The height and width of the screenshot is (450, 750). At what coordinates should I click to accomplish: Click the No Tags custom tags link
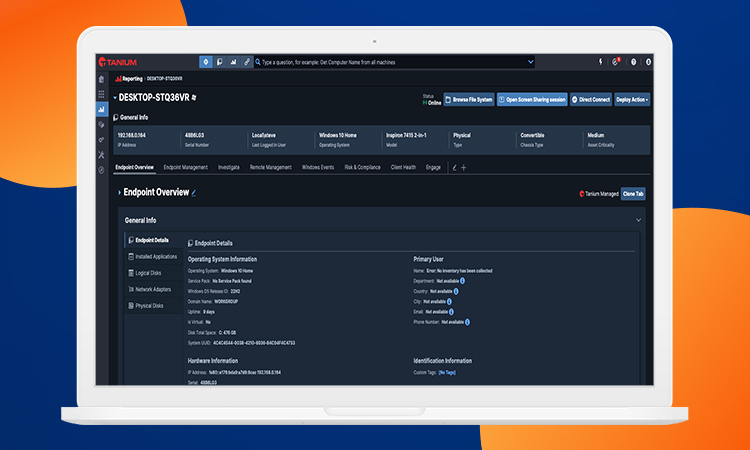pos(447,373)
